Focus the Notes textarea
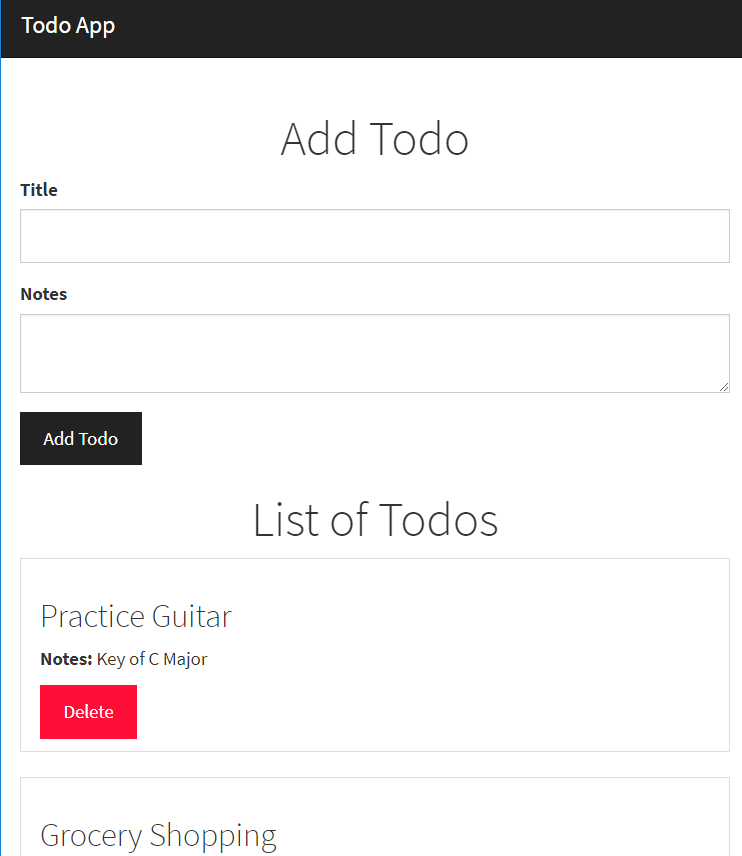Viewport: 742px width, 856px height. tap(375, 353)
